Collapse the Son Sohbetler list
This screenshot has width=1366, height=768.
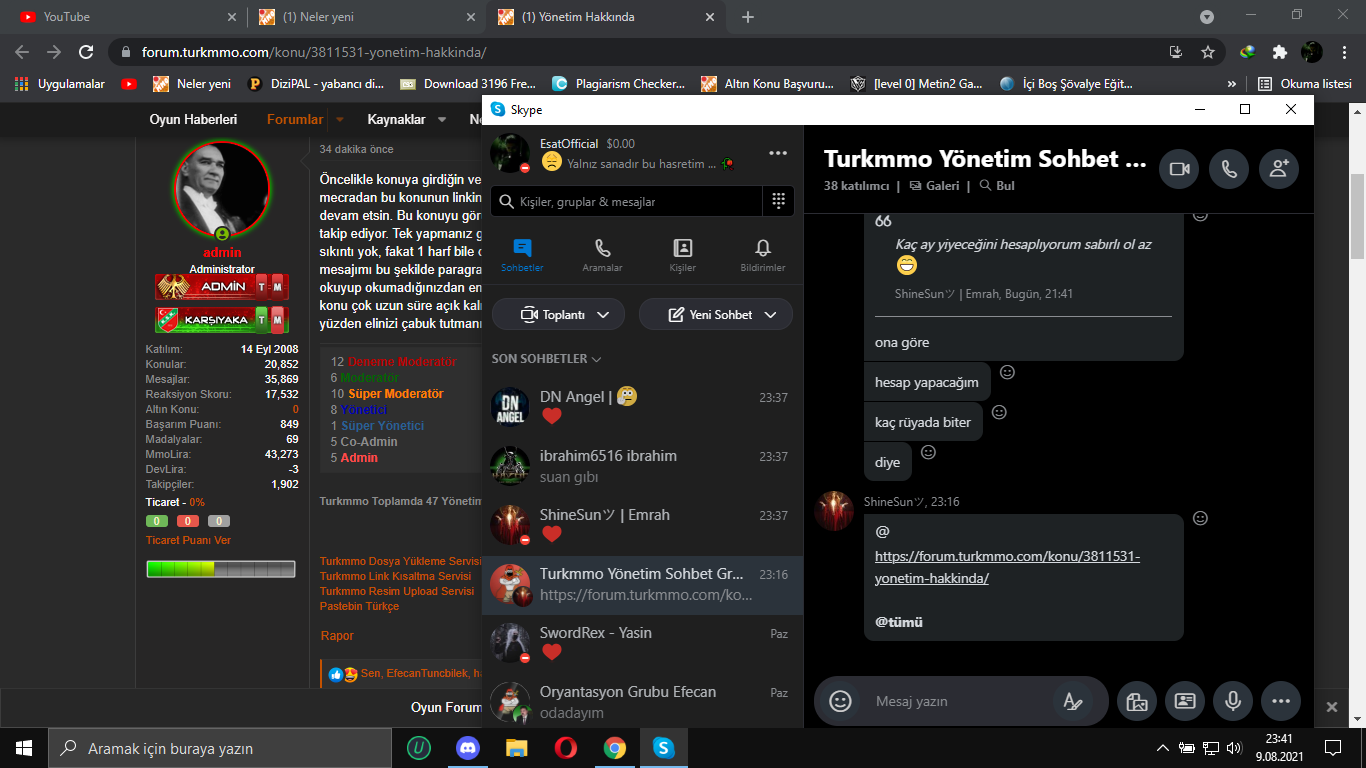point(546,358)
